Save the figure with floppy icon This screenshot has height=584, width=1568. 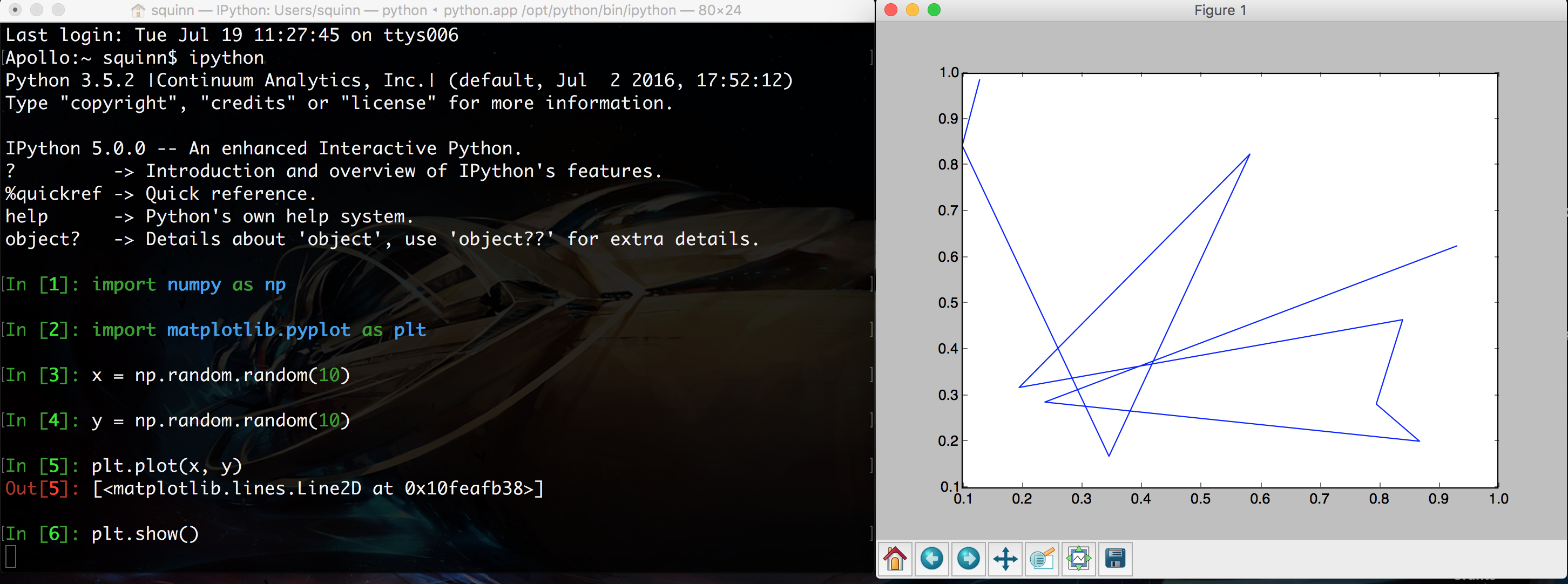[x=1115, y=559]
